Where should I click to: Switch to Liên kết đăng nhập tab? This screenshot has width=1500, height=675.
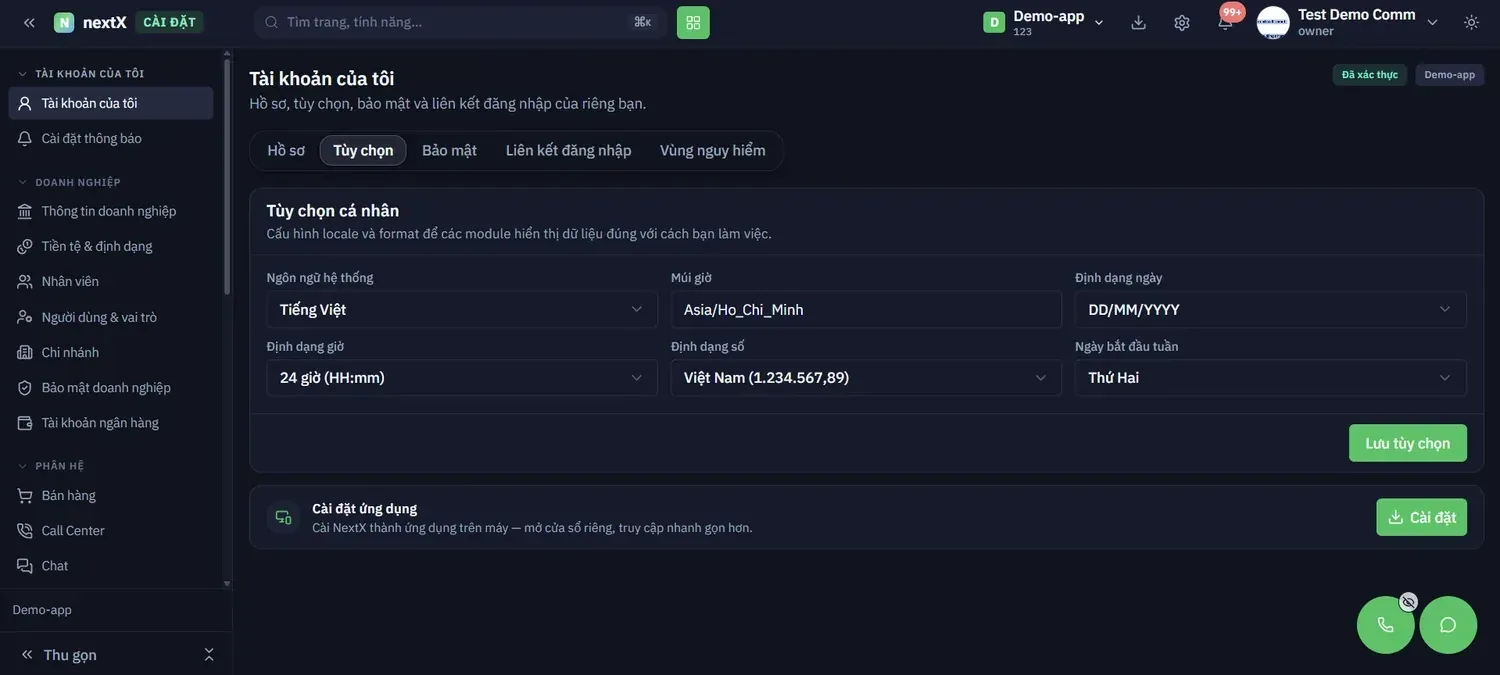click(x=569, y=150)
